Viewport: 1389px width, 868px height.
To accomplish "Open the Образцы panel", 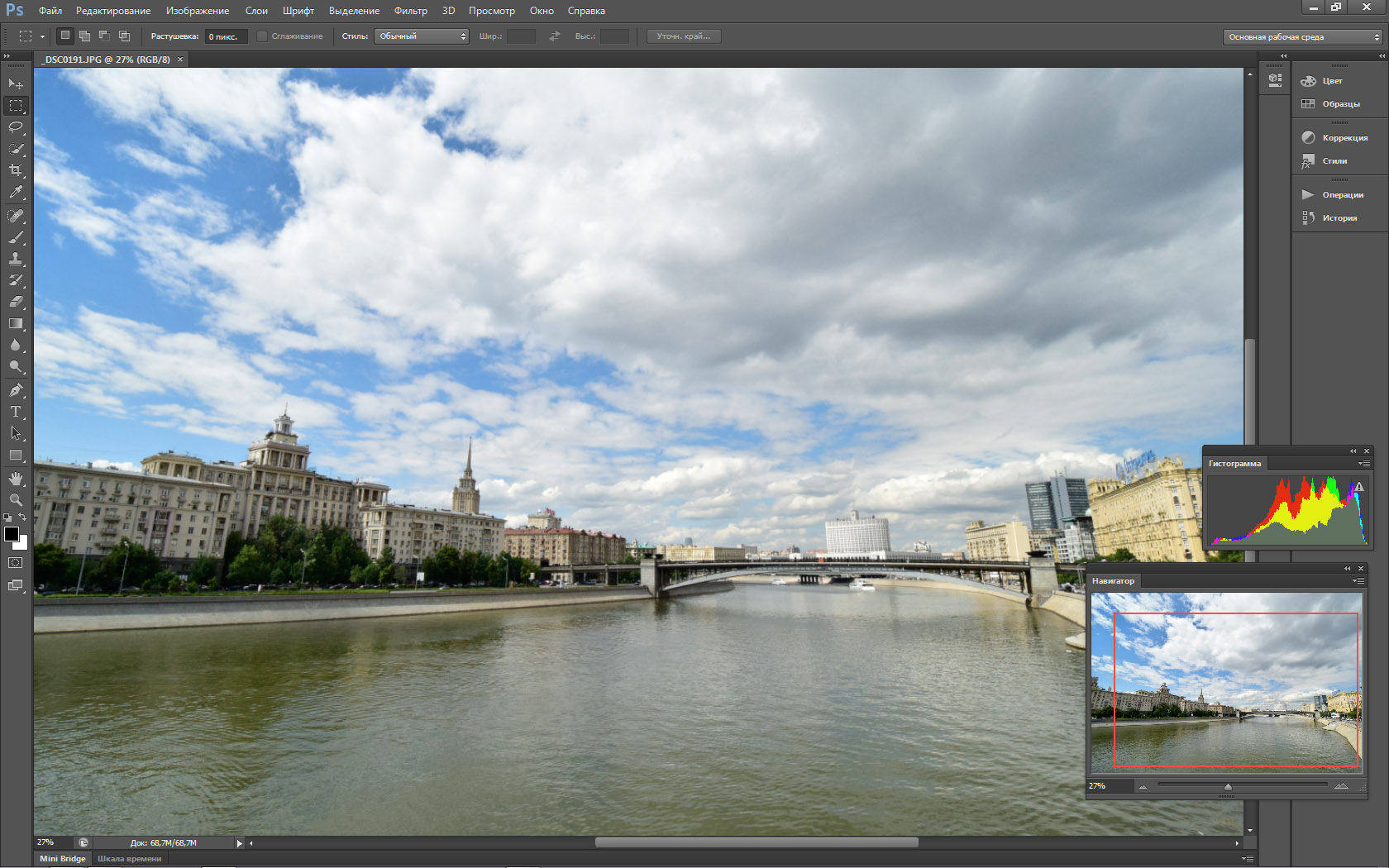I will point(1330,104).
